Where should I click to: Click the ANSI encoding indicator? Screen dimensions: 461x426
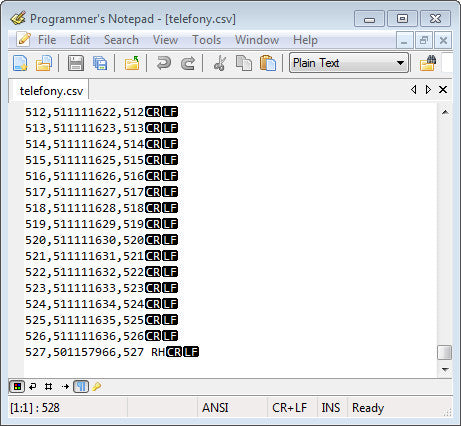click(x=215, y=408)
